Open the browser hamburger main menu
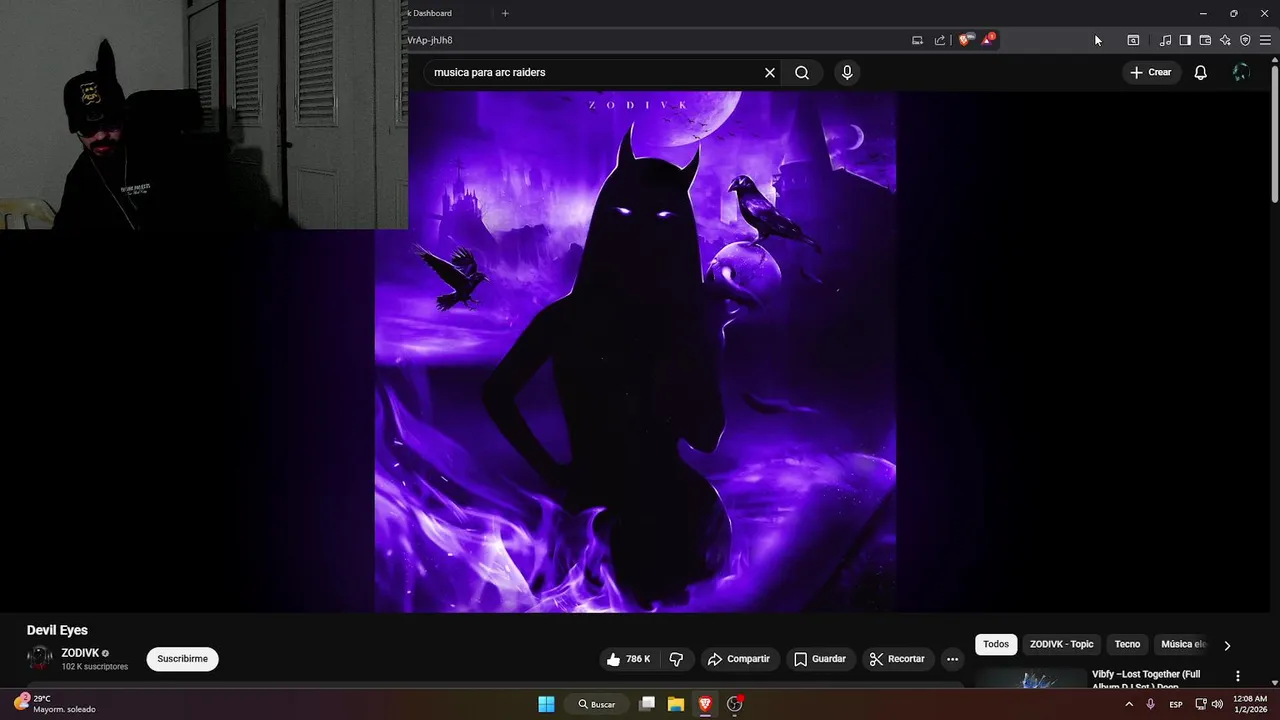Screen dimensions: 1280x720 click(1265, 40)
